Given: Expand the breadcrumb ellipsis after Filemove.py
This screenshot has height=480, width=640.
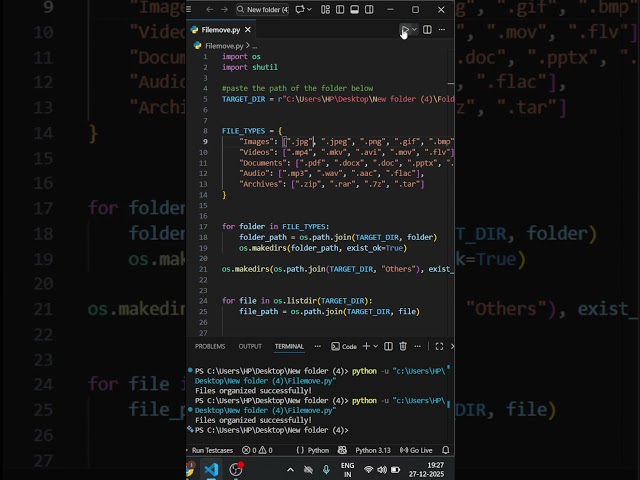Looking at the screenshot, I should (x=255, y=46).
